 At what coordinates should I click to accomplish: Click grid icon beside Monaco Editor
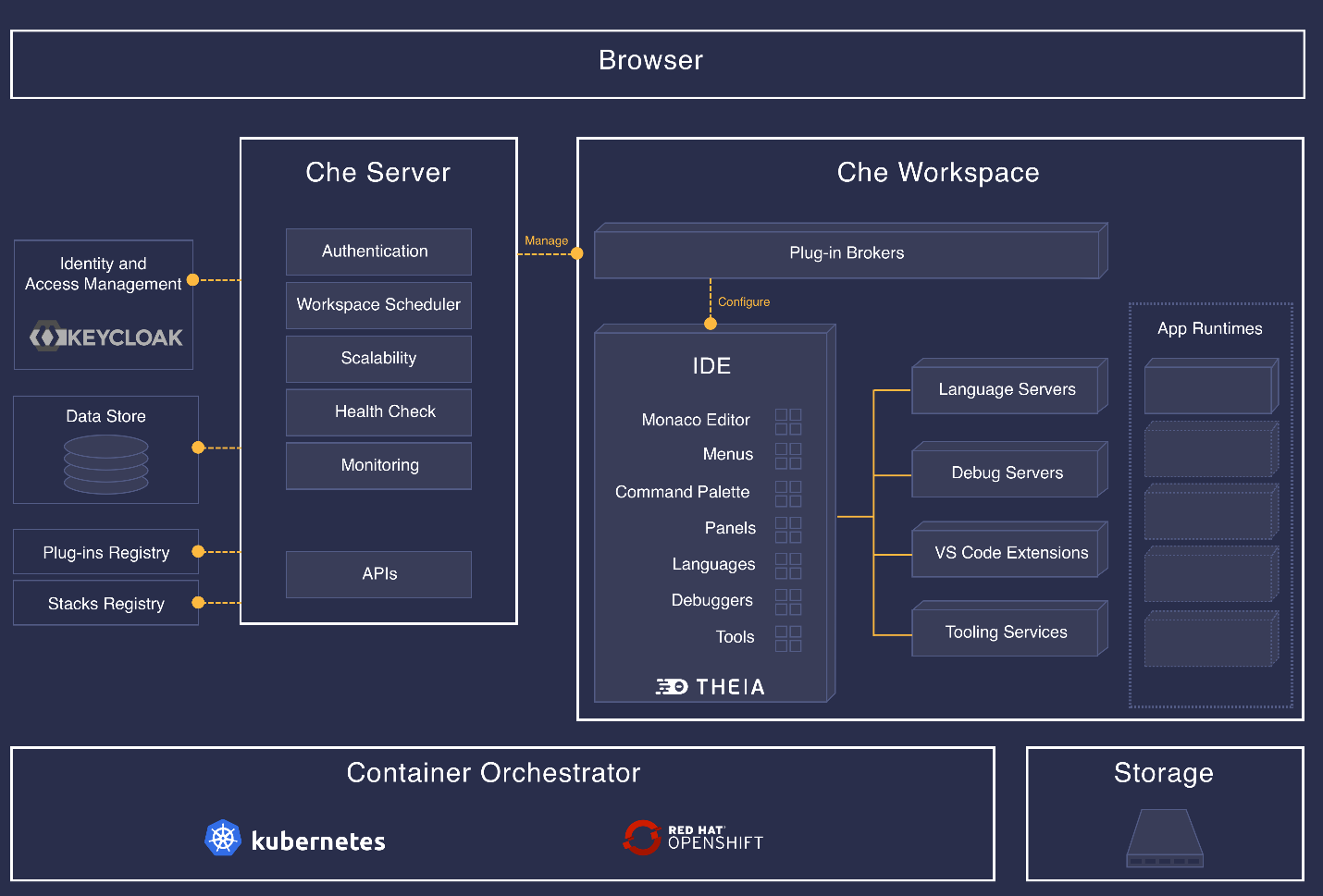[788, 422]
